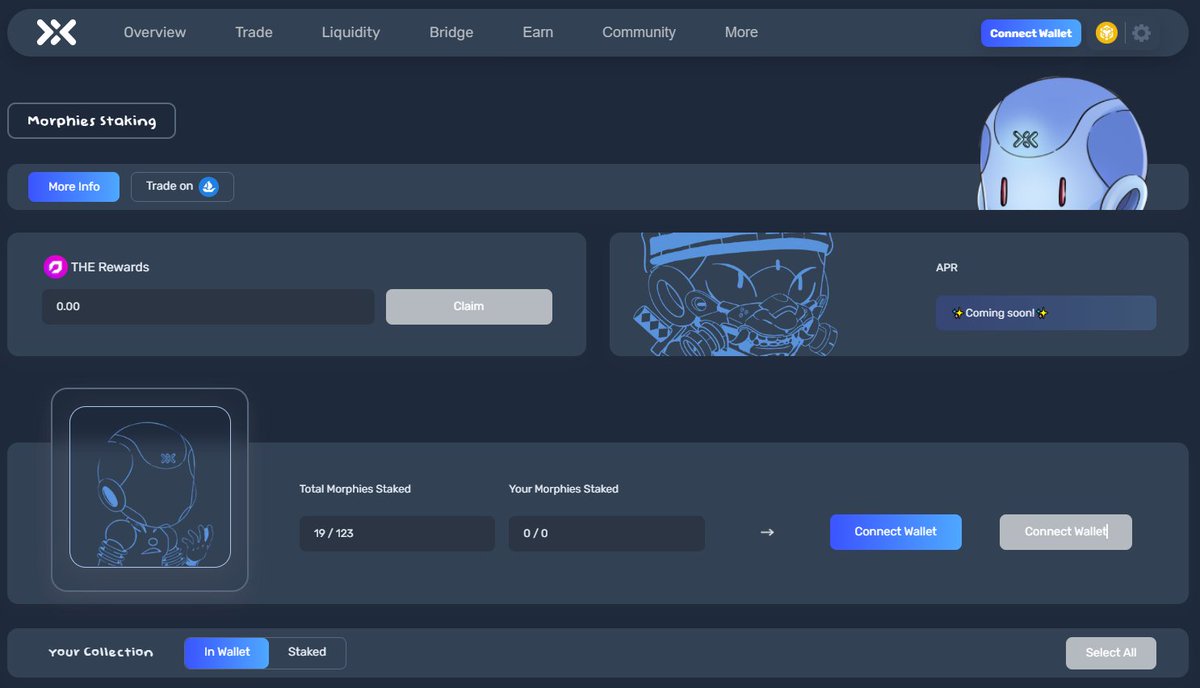The height and width of the screenshot is (688, 1200).
Task: Click the Morphies Staking title badge
Action: click(x=92, y=121)
